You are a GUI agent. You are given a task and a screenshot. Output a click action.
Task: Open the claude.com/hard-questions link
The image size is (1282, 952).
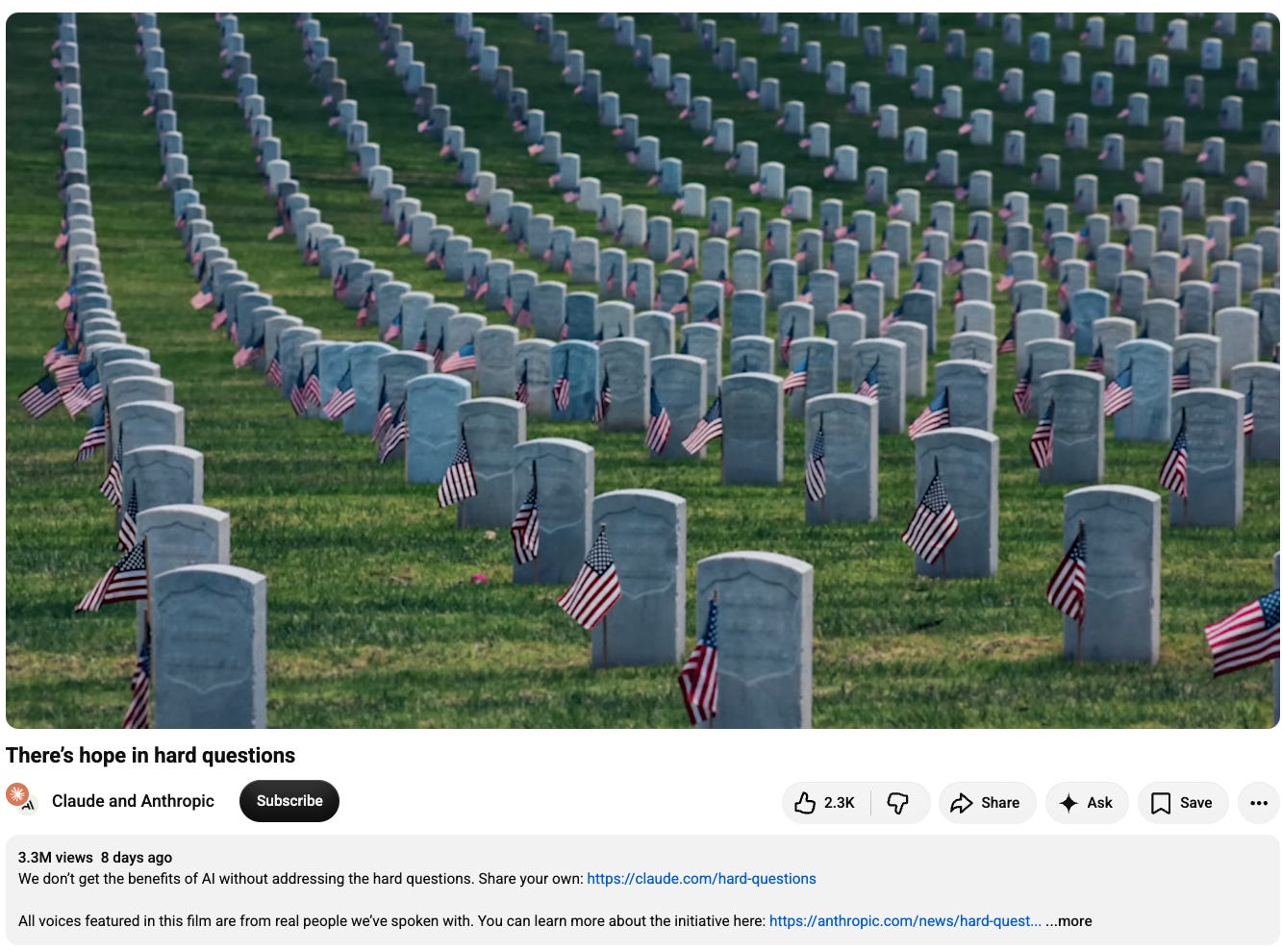(x=701, y=879)
